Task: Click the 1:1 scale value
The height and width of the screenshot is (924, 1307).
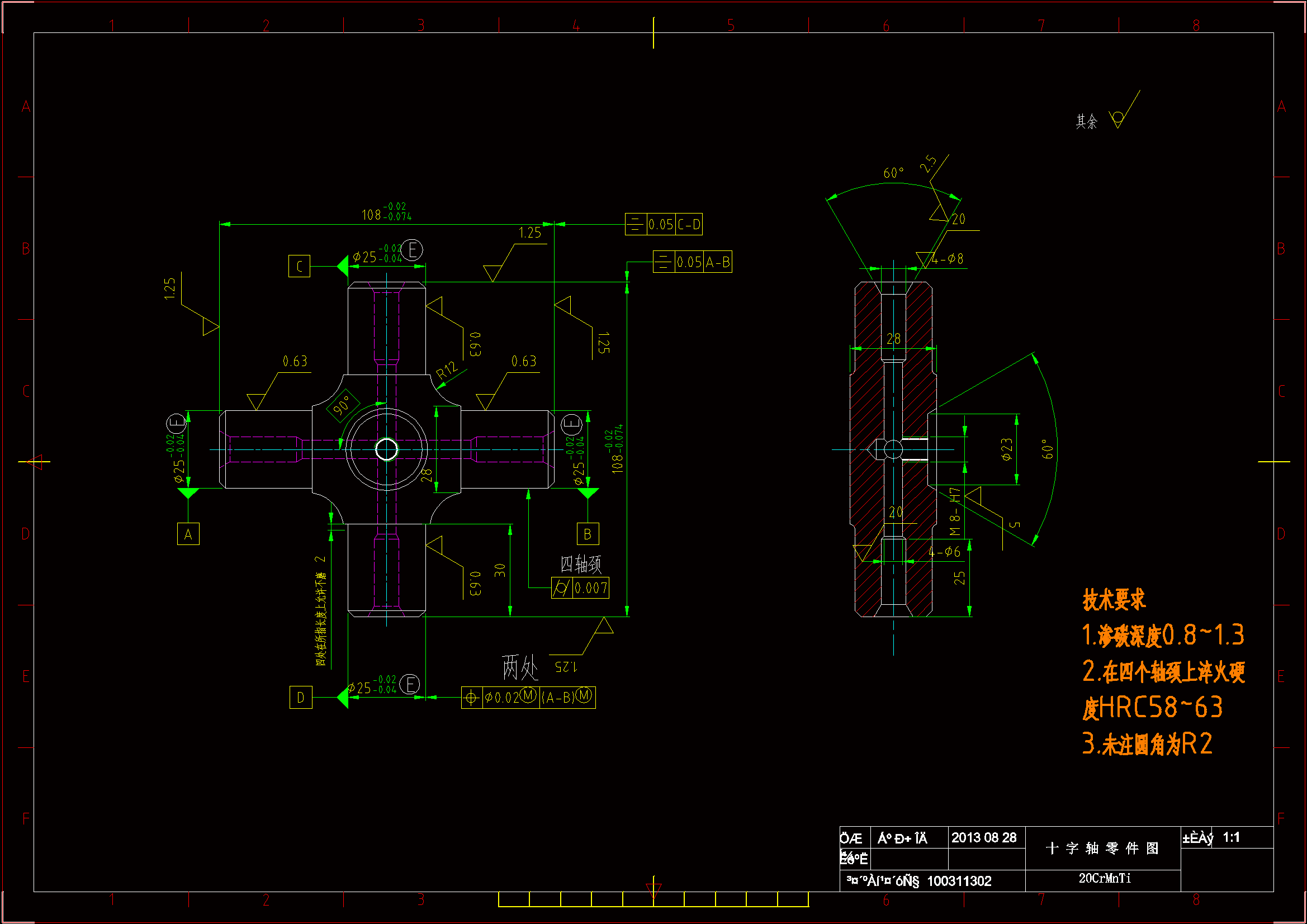Action: pos(1231,837)
